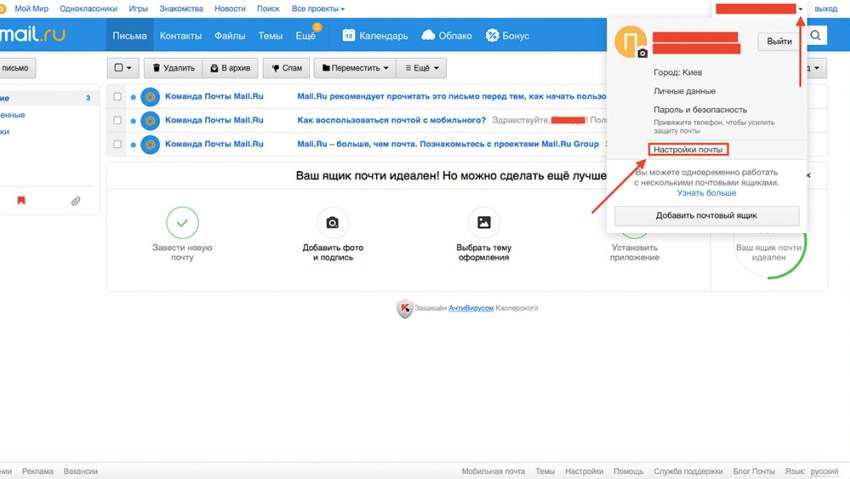Viewport: 850px width, 479px height.
Task: Click the В архив button
Action: (x=230, y=68)
